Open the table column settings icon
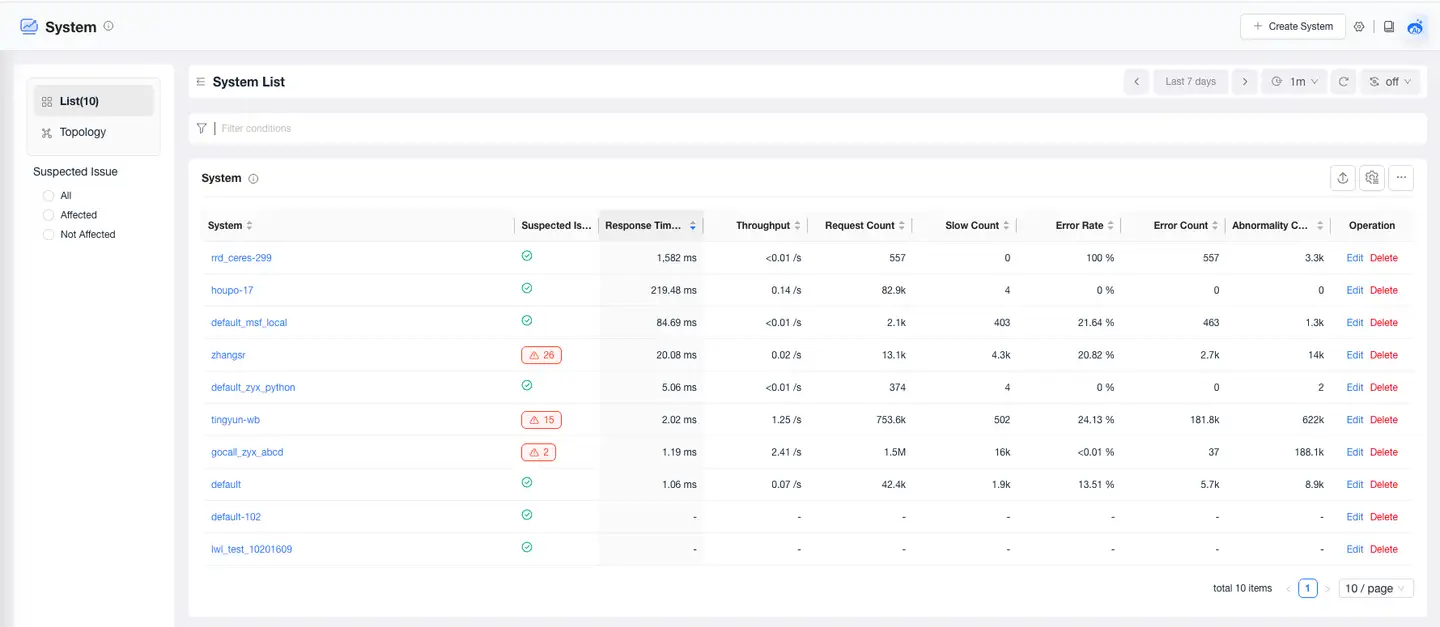Viewport: 1440px width, 627px height. pos(1372,178)
